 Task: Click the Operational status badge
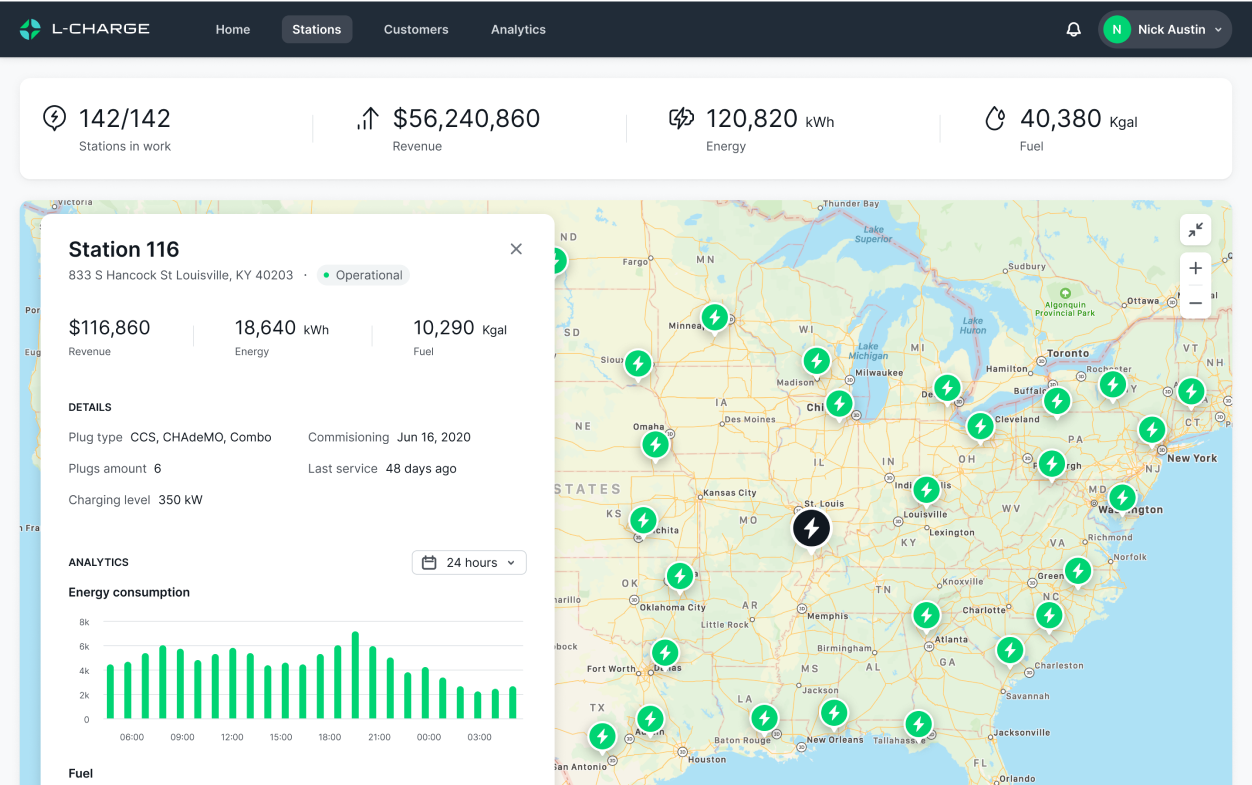[363, 275]
